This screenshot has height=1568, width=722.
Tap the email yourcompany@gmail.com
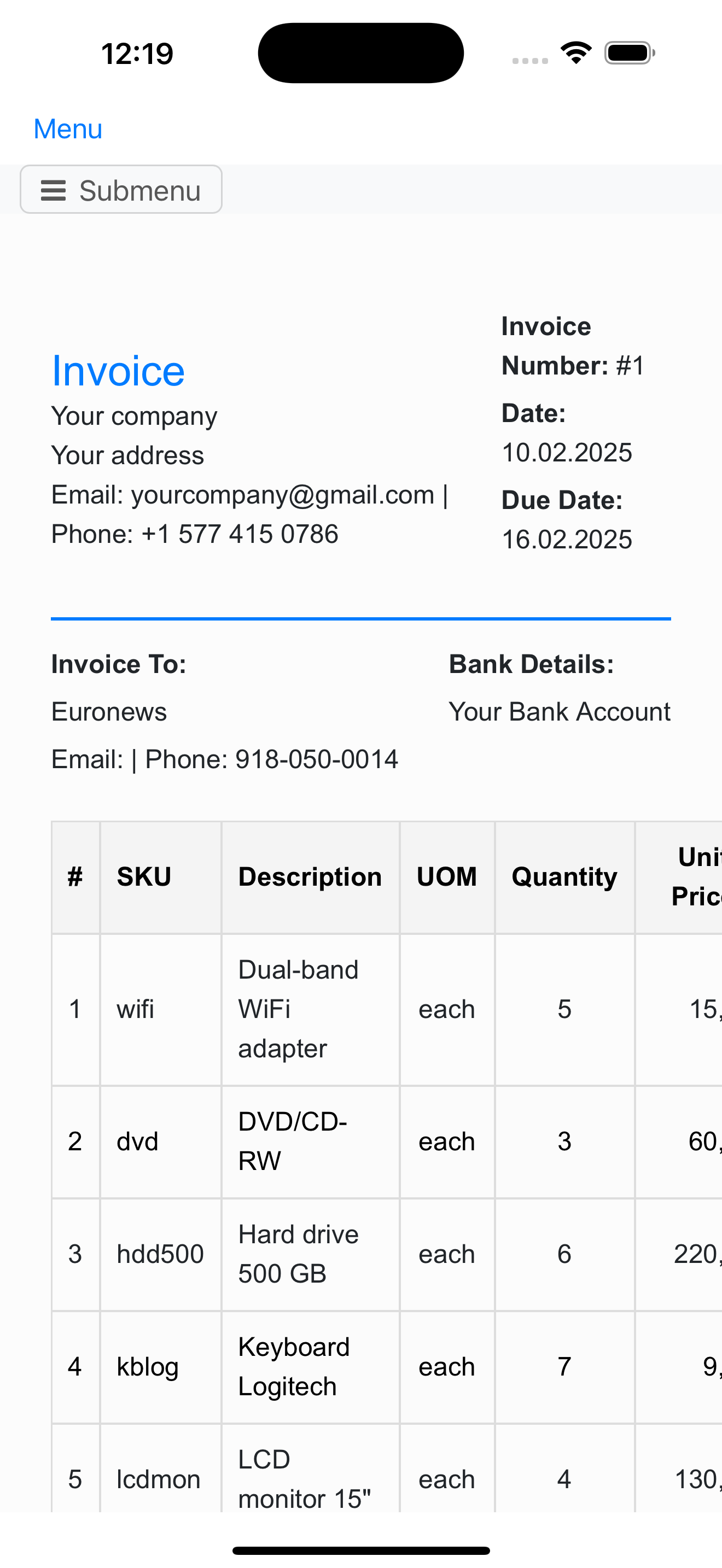point(282,495)
